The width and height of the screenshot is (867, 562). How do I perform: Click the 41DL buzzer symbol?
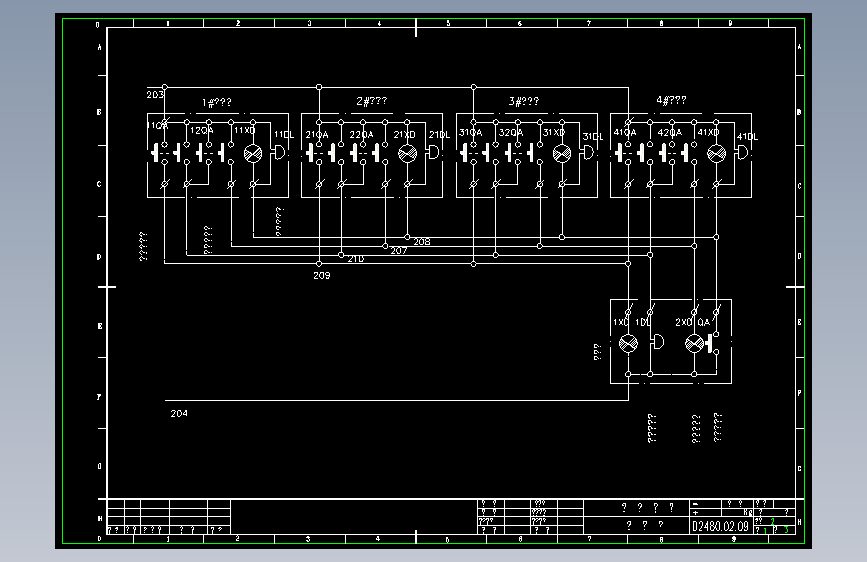743,152
